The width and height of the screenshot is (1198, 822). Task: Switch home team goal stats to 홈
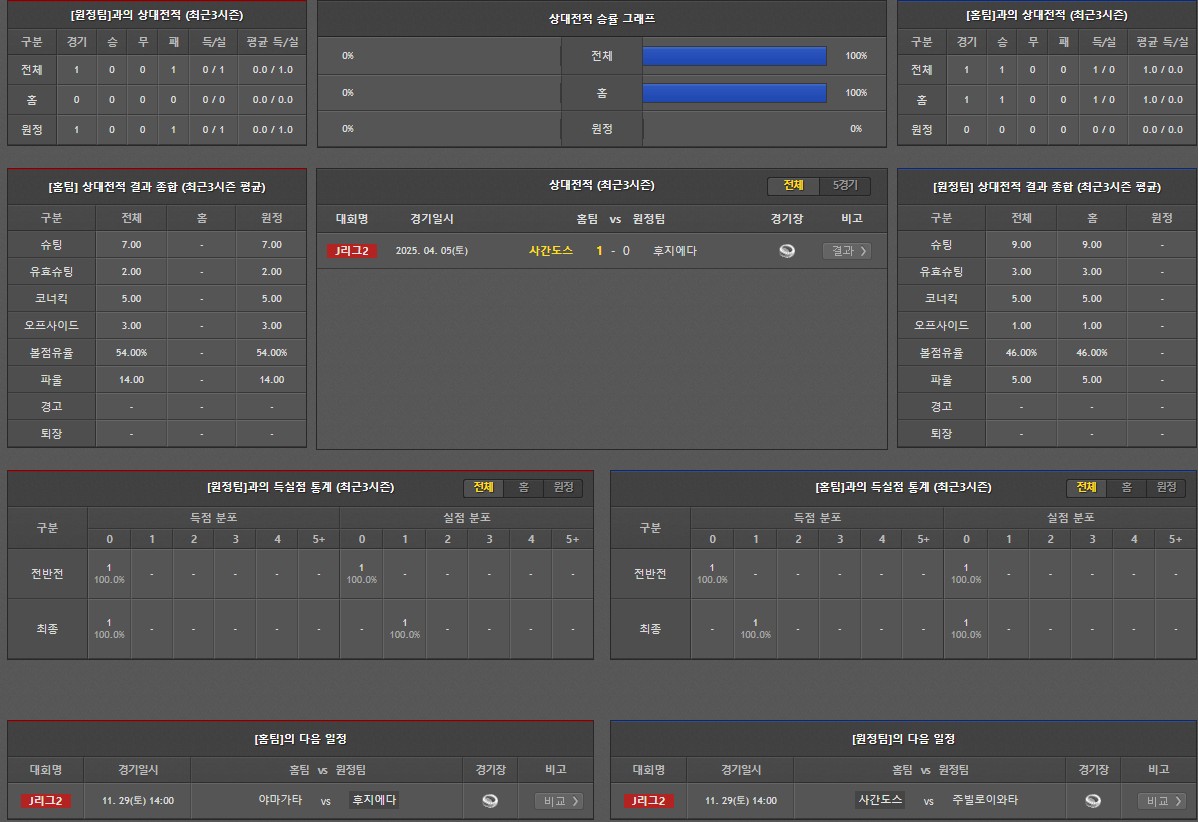(x=523, y=487)
